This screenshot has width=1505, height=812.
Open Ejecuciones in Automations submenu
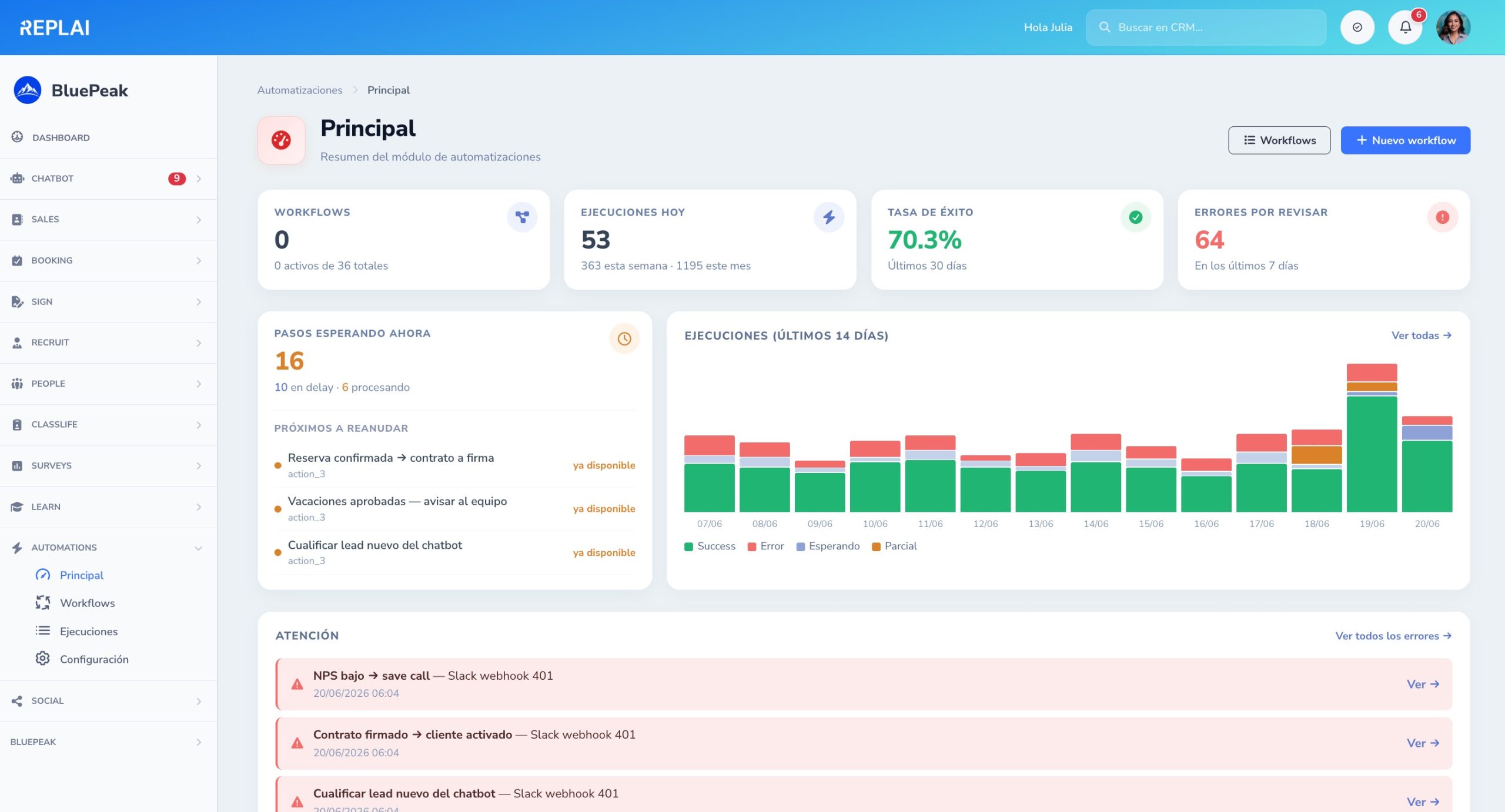(88, 631)
